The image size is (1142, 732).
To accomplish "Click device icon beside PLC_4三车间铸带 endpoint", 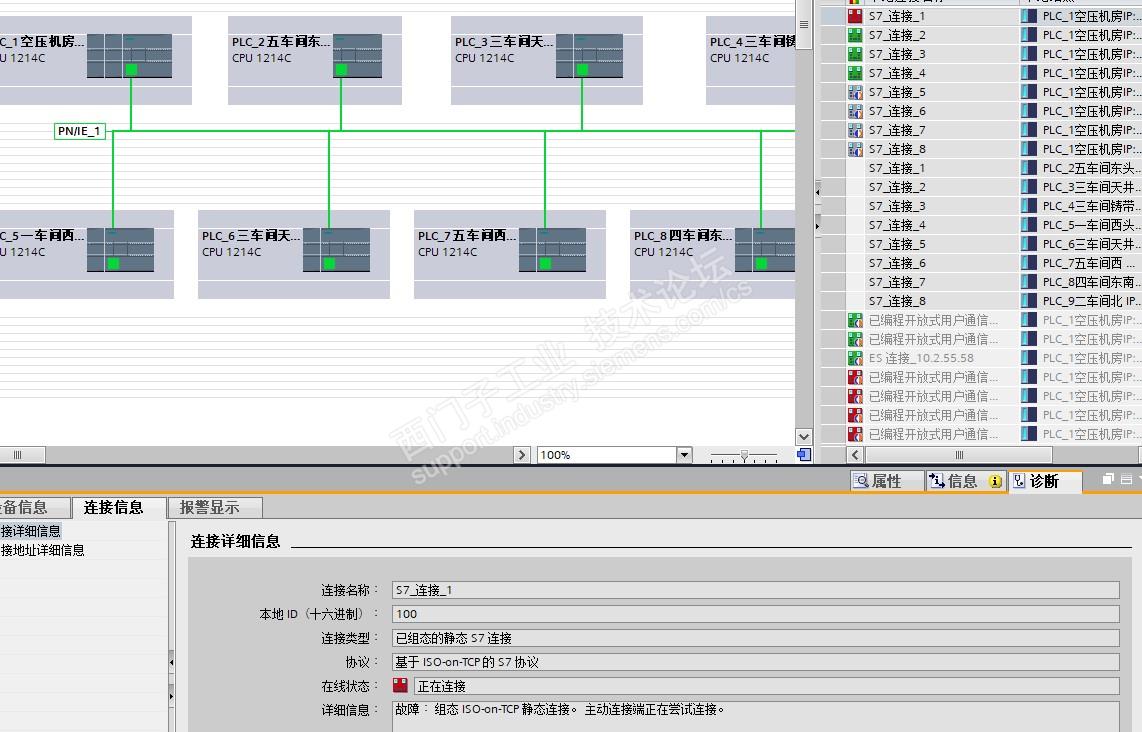I will click(x=1028, y=206).
